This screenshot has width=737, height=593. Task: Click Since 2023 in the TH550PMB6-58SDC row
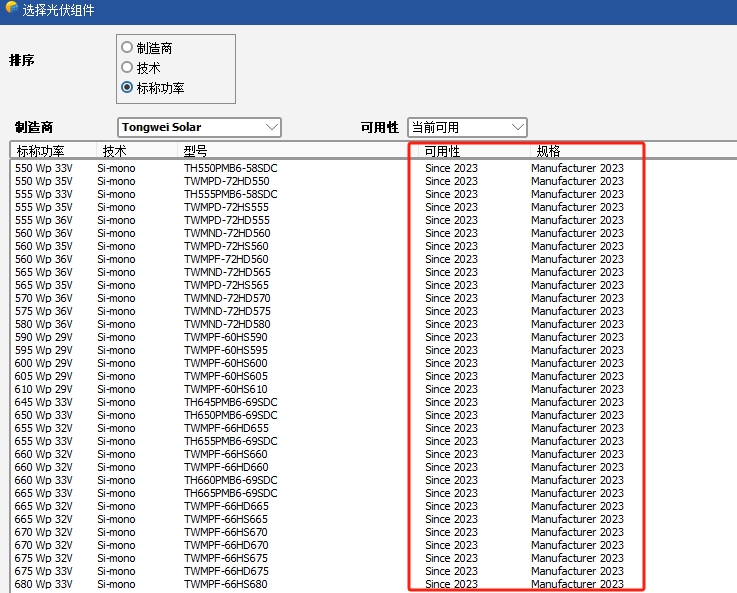451,168
